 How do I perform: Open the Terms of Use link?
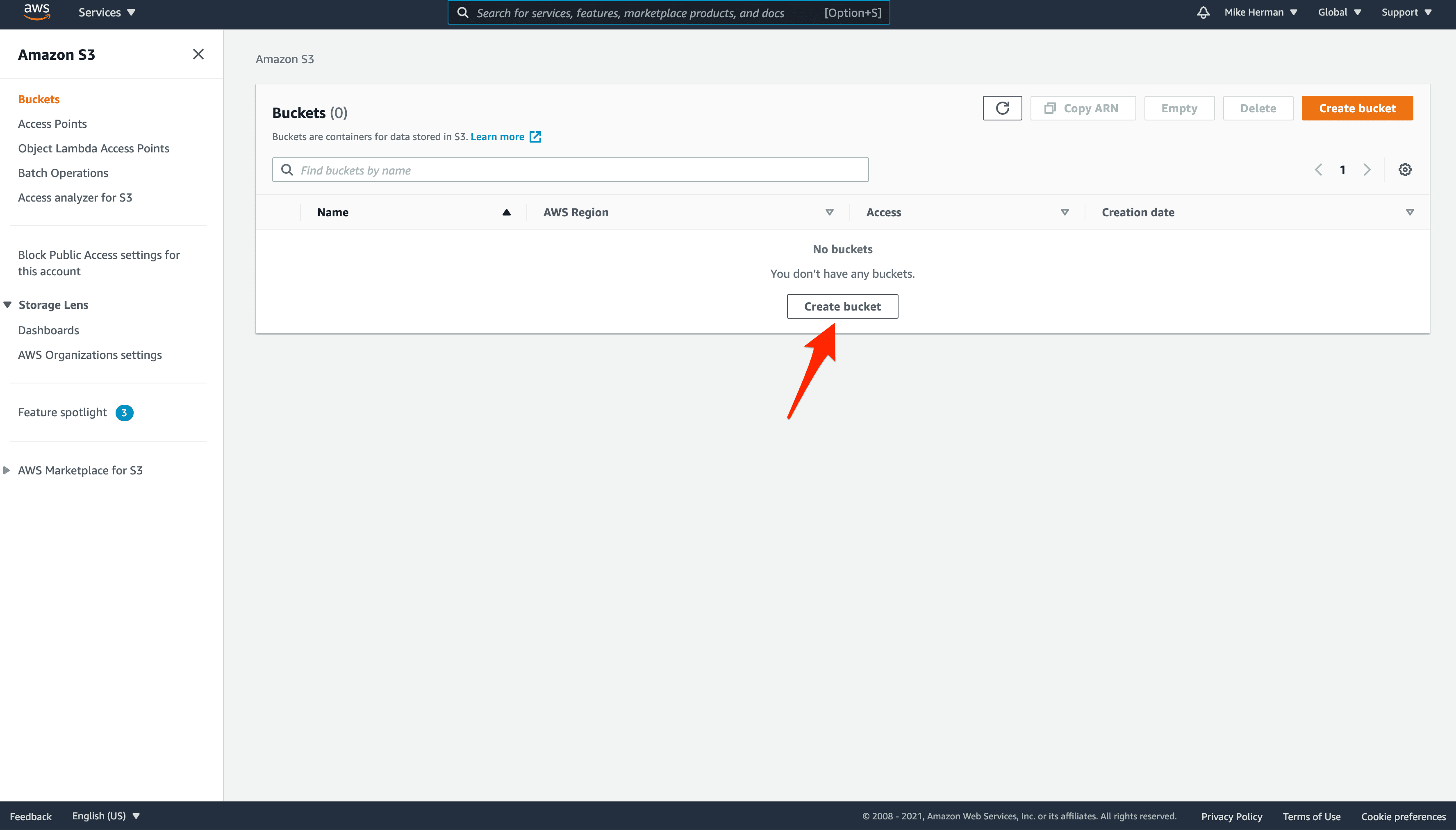point(1311,816)
